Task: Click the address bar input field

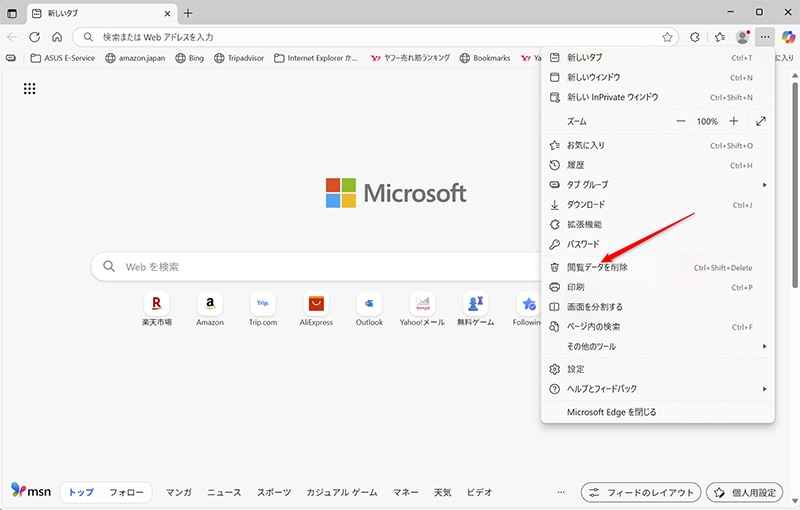Action: (x=378, y=37)
